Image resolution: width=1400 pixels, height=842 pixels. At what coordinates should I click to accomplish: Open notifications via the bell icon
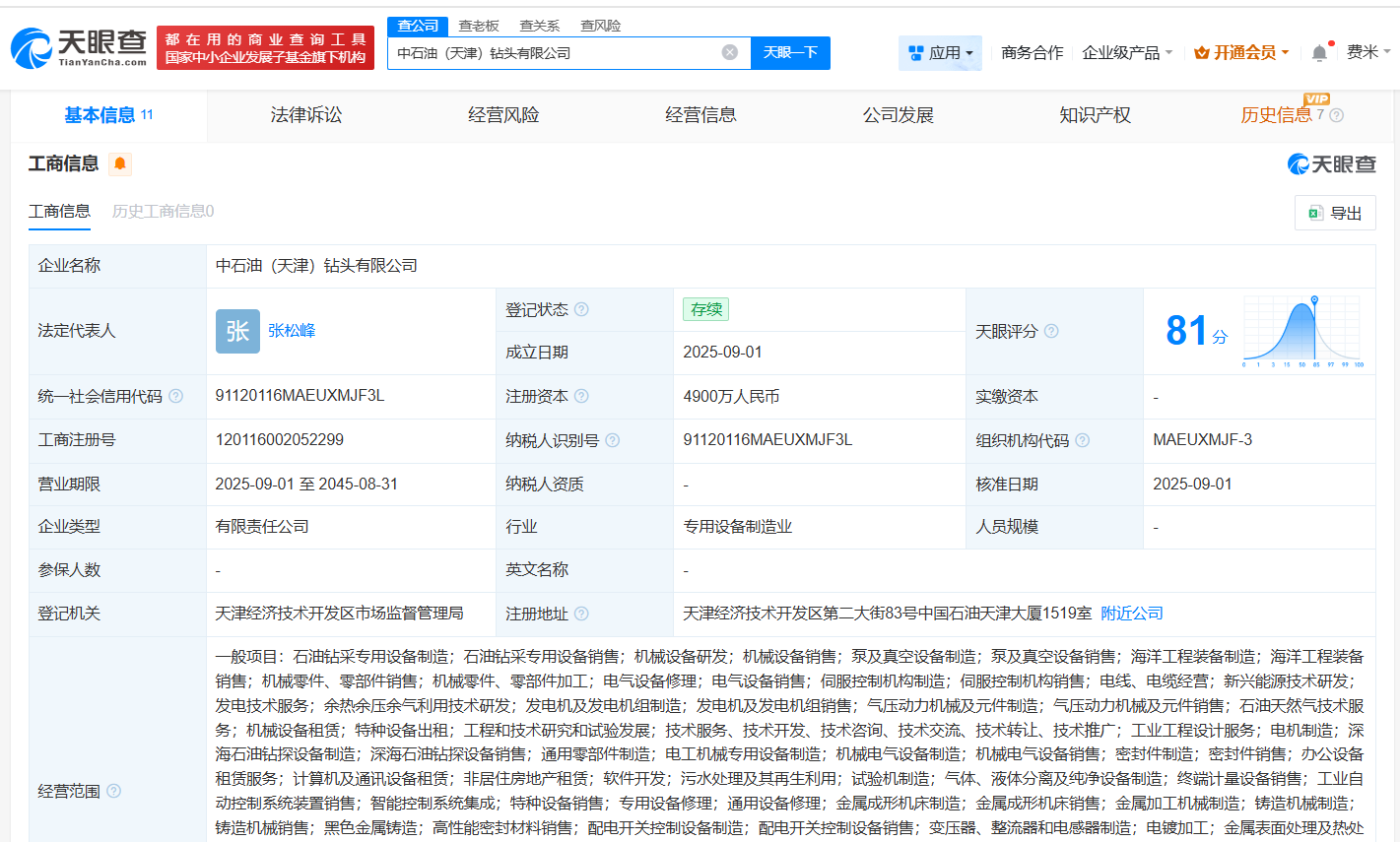click(x=1319, y=52)
